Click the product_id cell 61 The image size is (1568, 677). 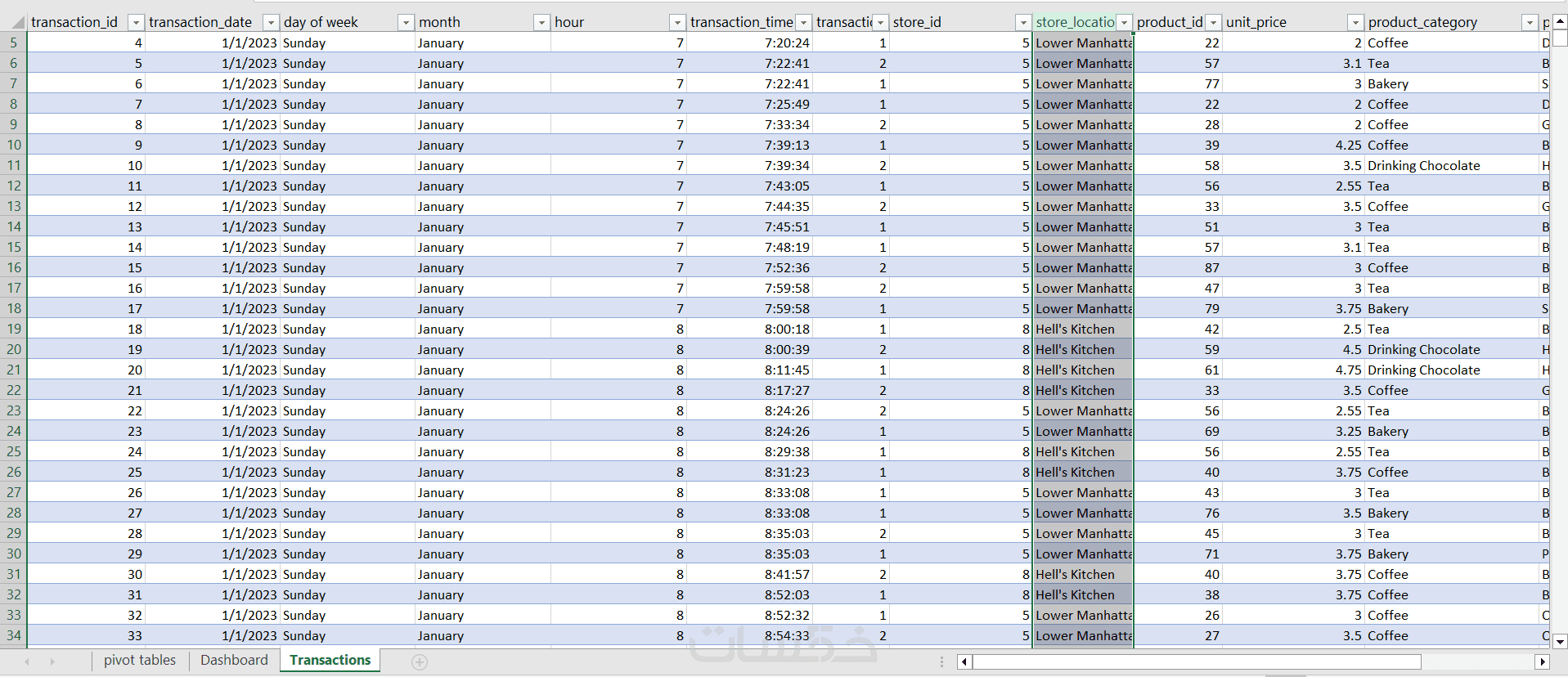1178,370
